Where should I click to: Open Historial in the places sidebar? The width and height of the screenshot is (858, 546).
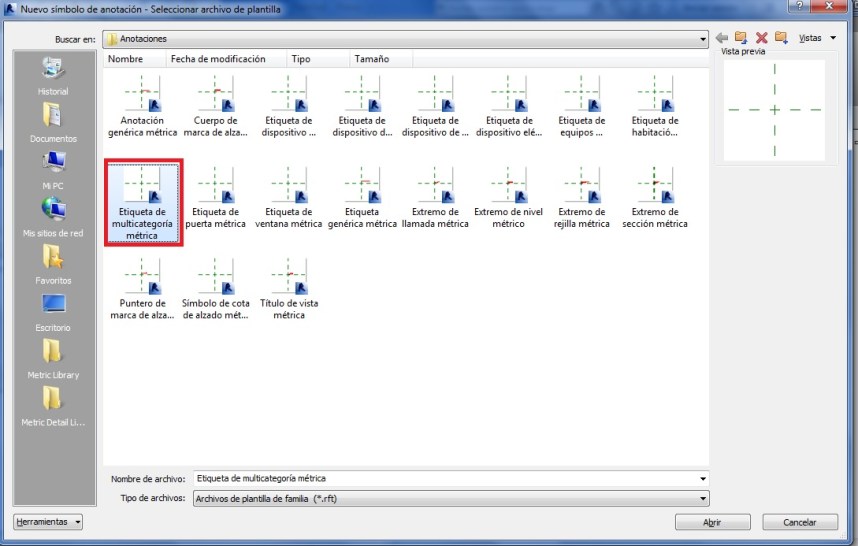(x=52, y=76)
